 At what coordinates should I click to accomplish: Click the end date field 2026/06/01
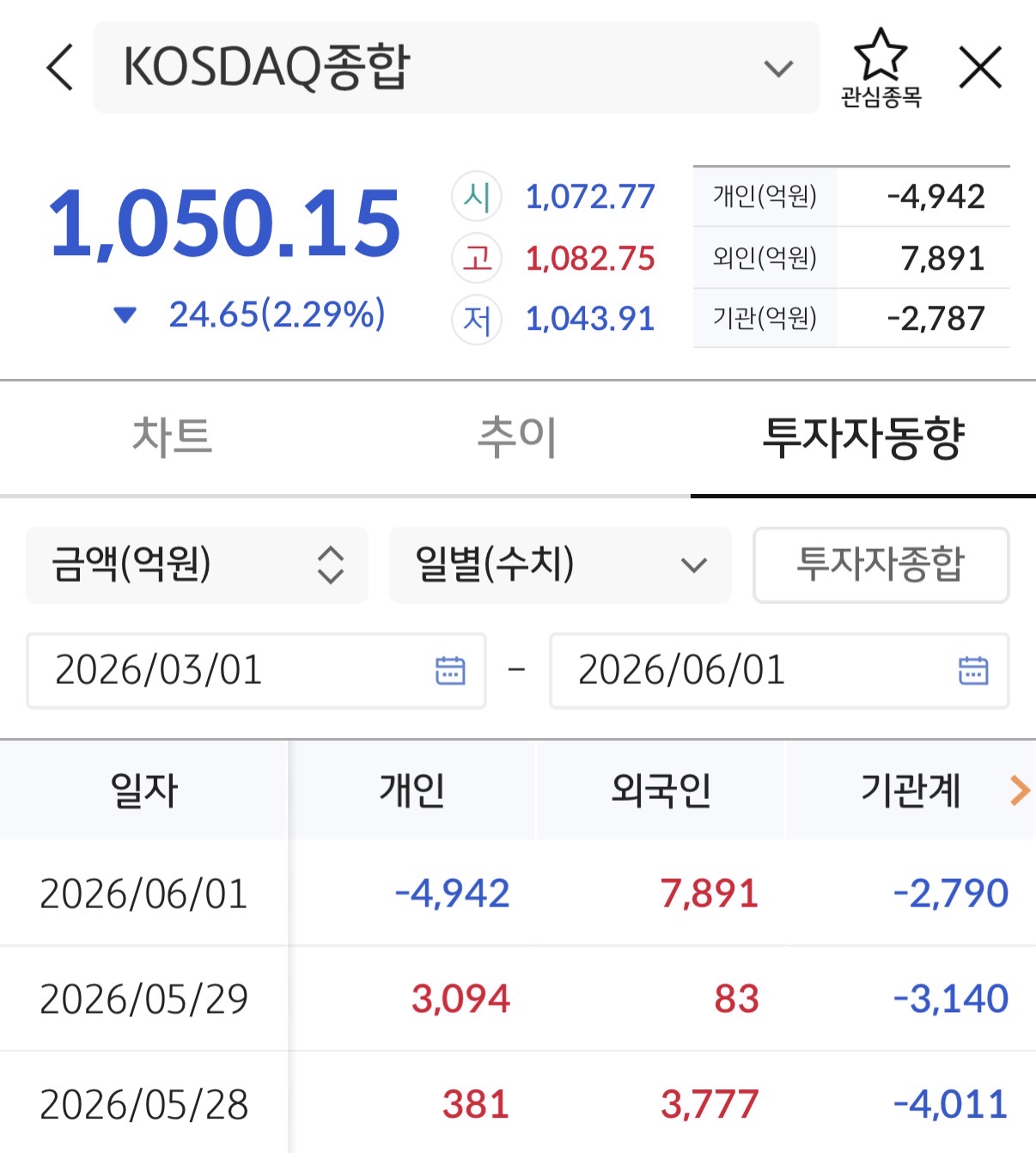click(x=779, y=670)
